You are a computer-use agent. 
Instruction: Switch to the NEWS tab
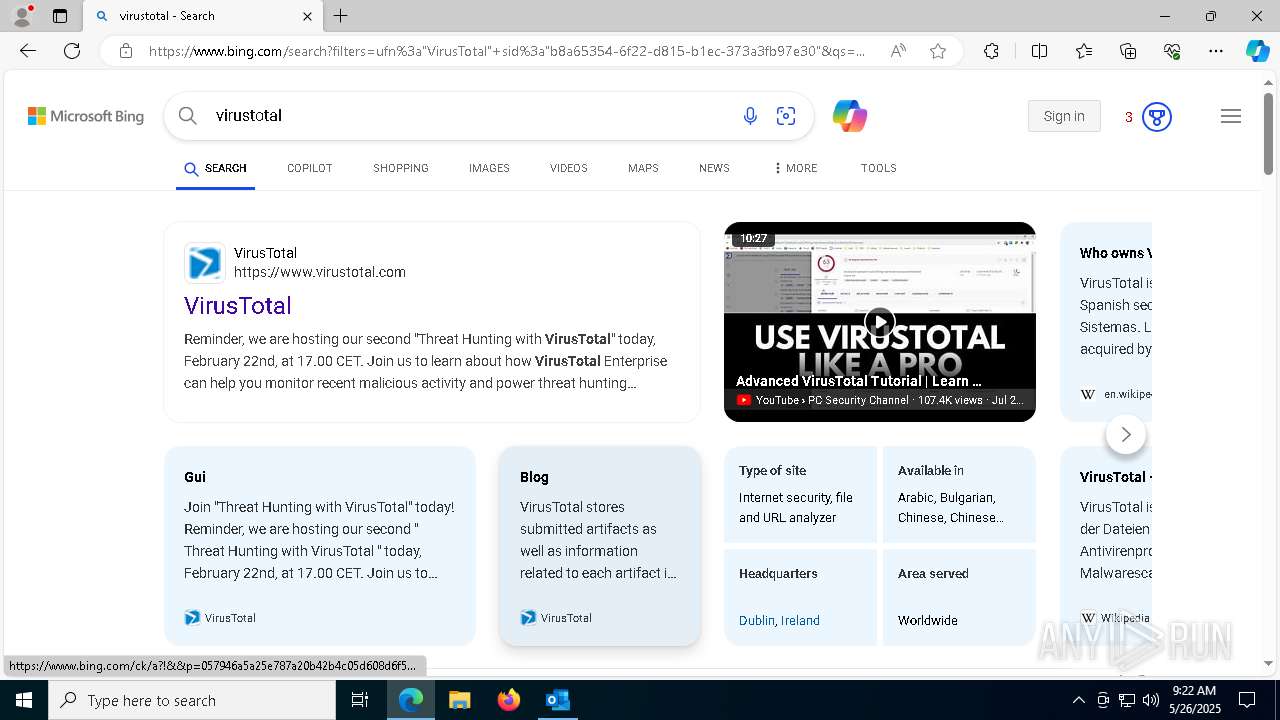(x=714, y=168)
